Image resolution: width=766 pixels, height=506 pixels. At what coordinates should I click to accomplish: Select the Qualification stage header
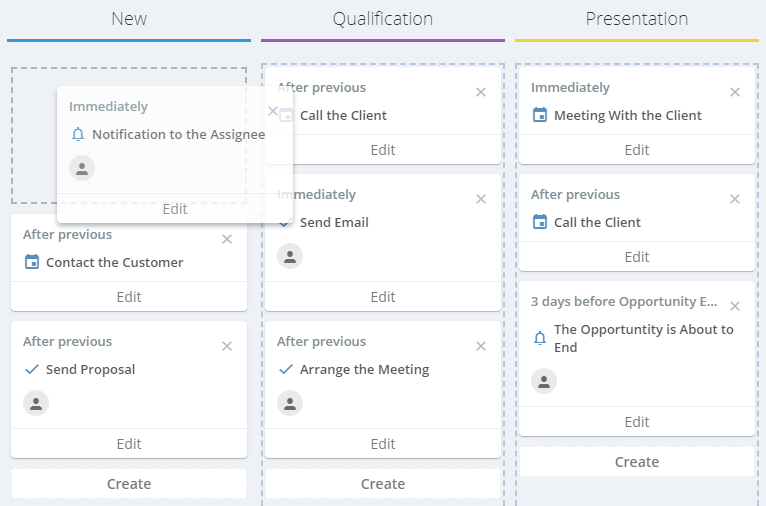coord(383,19)
